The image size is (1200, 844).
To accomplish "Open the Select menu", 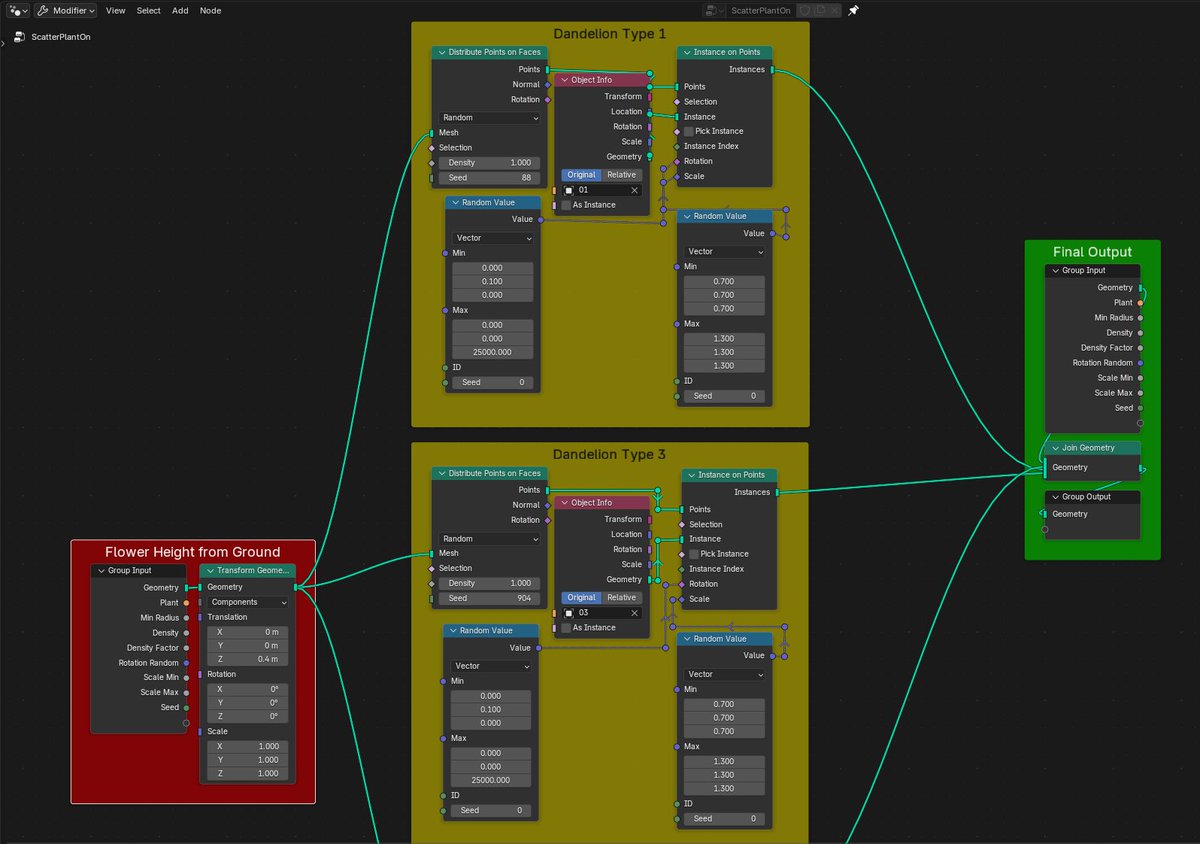I will coord(148,10).
